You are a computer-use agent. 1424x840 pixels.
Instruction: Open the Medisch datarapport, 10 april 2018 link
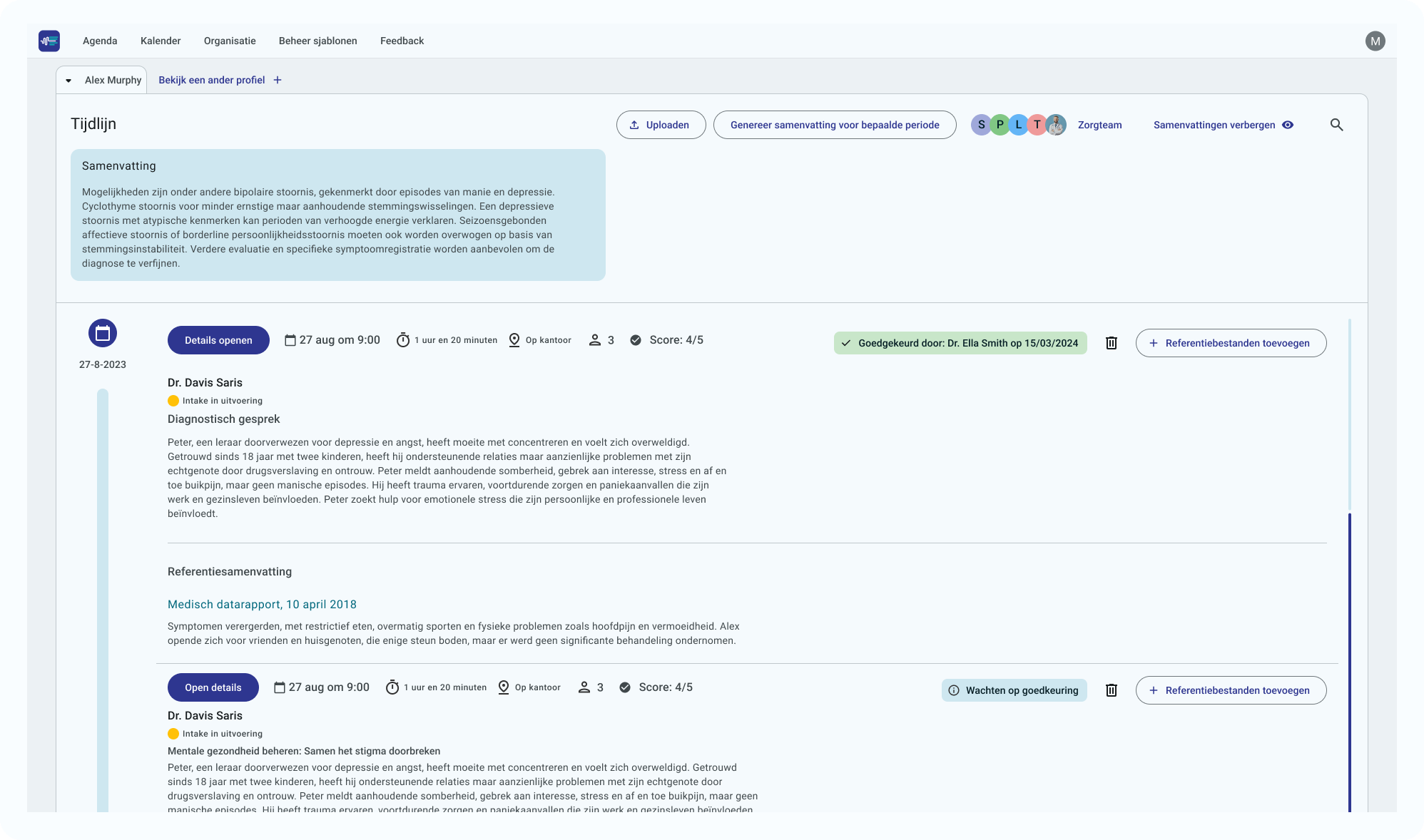[x=261, y=604]
